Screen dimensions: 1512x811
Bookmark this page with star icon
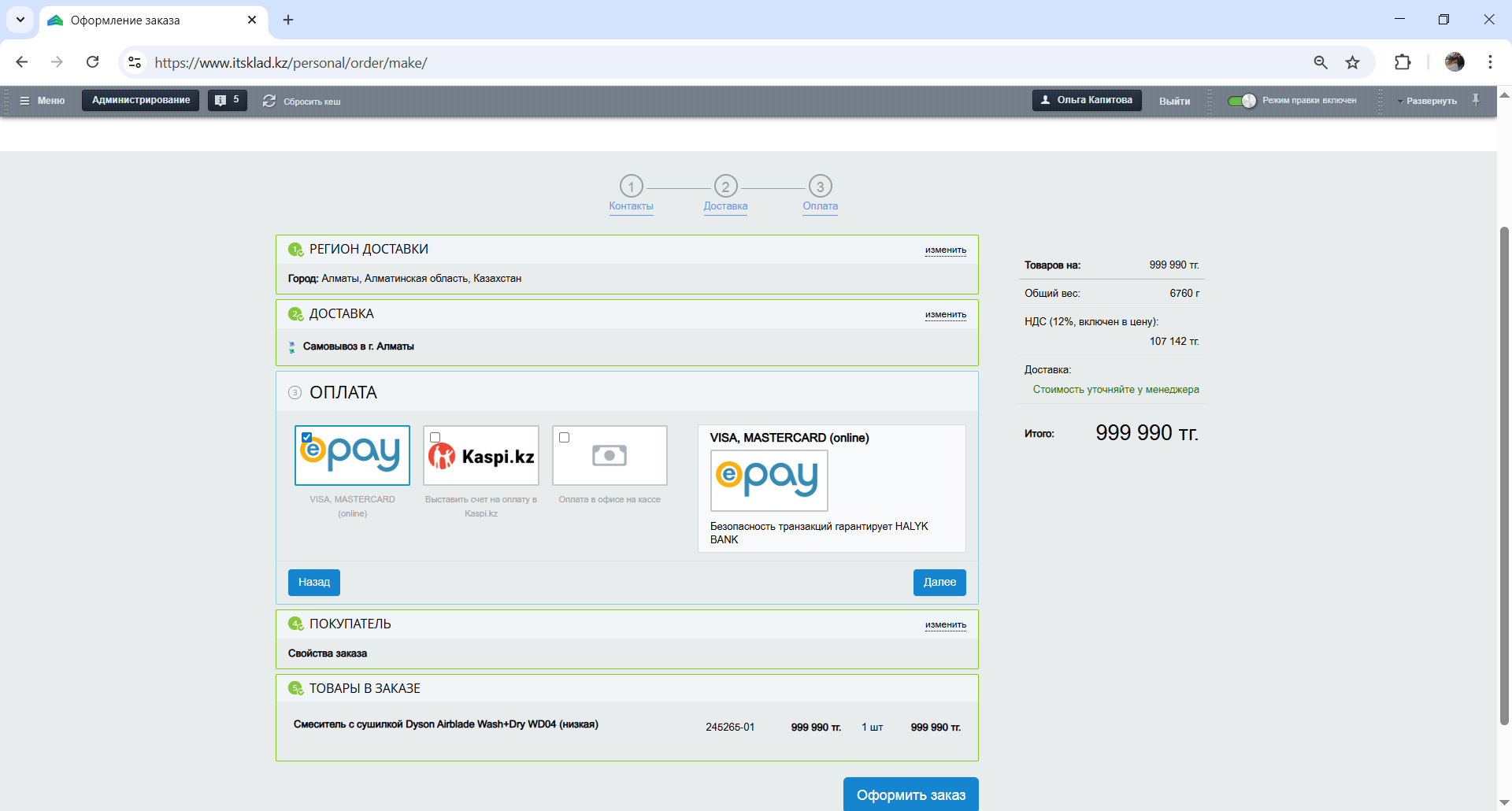[x=1353, y=62]
